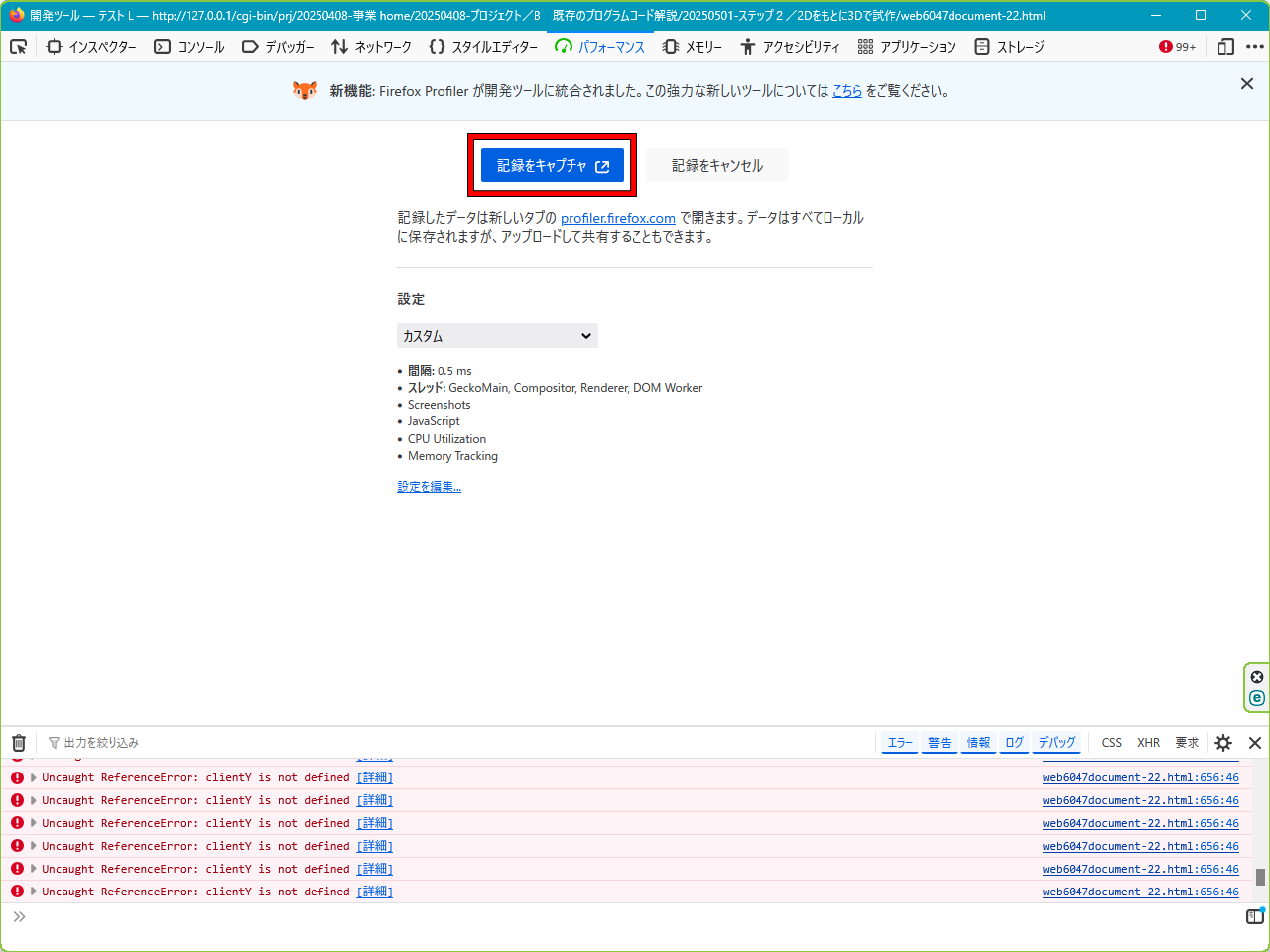Open the デバッガー tab

(278, 47)
